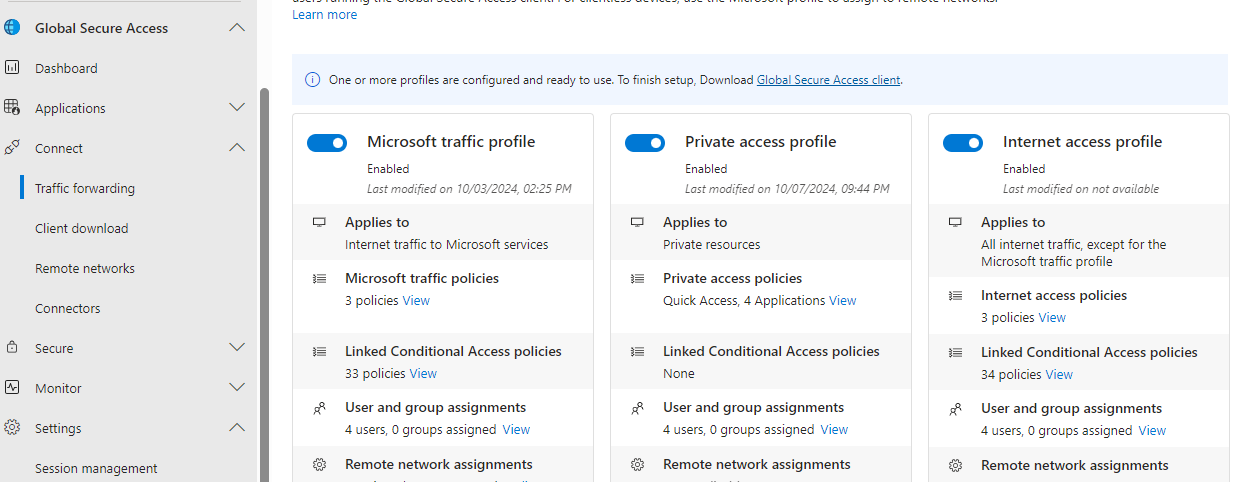Image resolution: width=1242 pixels, height=482 pixels.
Task: Click list icon beside Private profile Linked Conditional Access
Action: [x=637, y=351]
